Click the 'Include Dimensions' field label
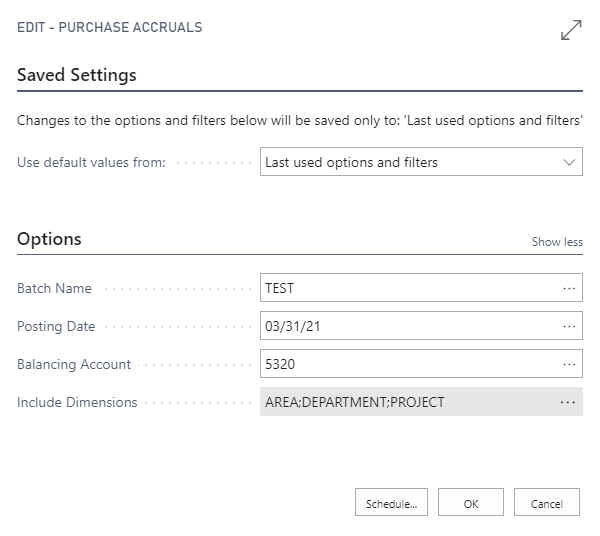The width and height of the screenshot is (600, 536). tap(77, 402)
